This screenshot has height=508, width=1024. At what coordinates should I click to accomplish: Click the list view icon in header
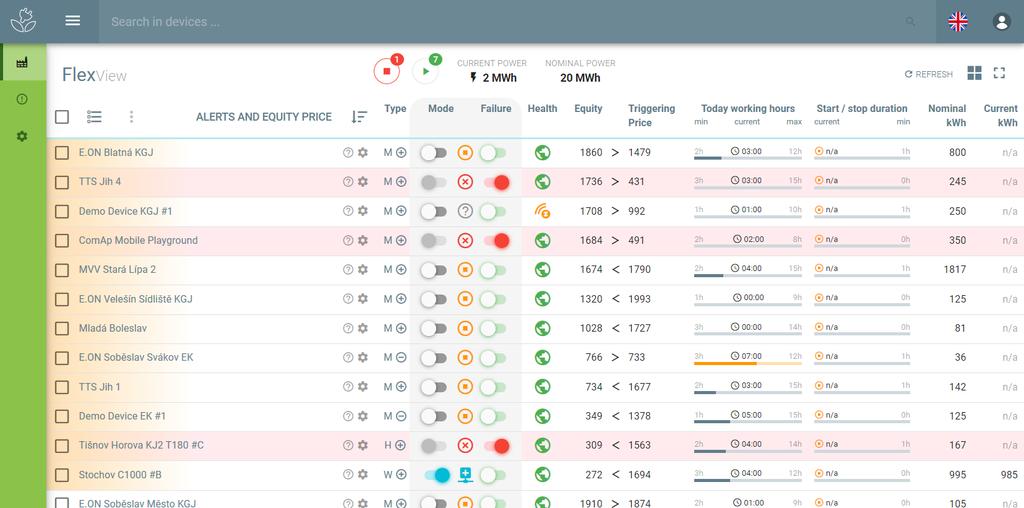click(x=94, y=116)
